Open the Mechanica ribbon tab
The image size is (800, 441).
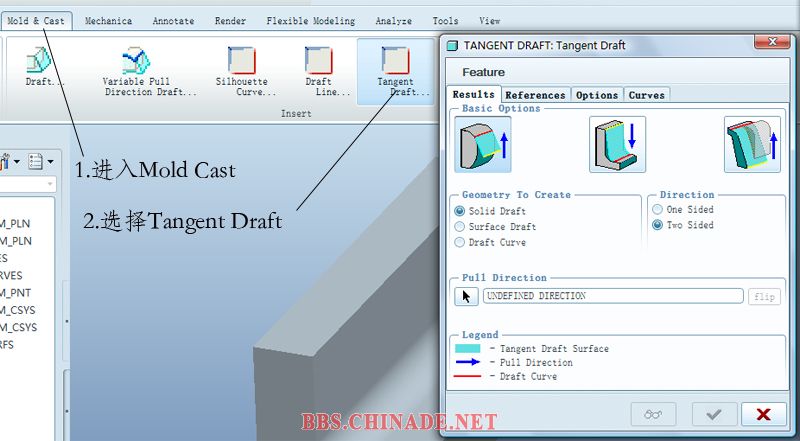click(108, 21)
